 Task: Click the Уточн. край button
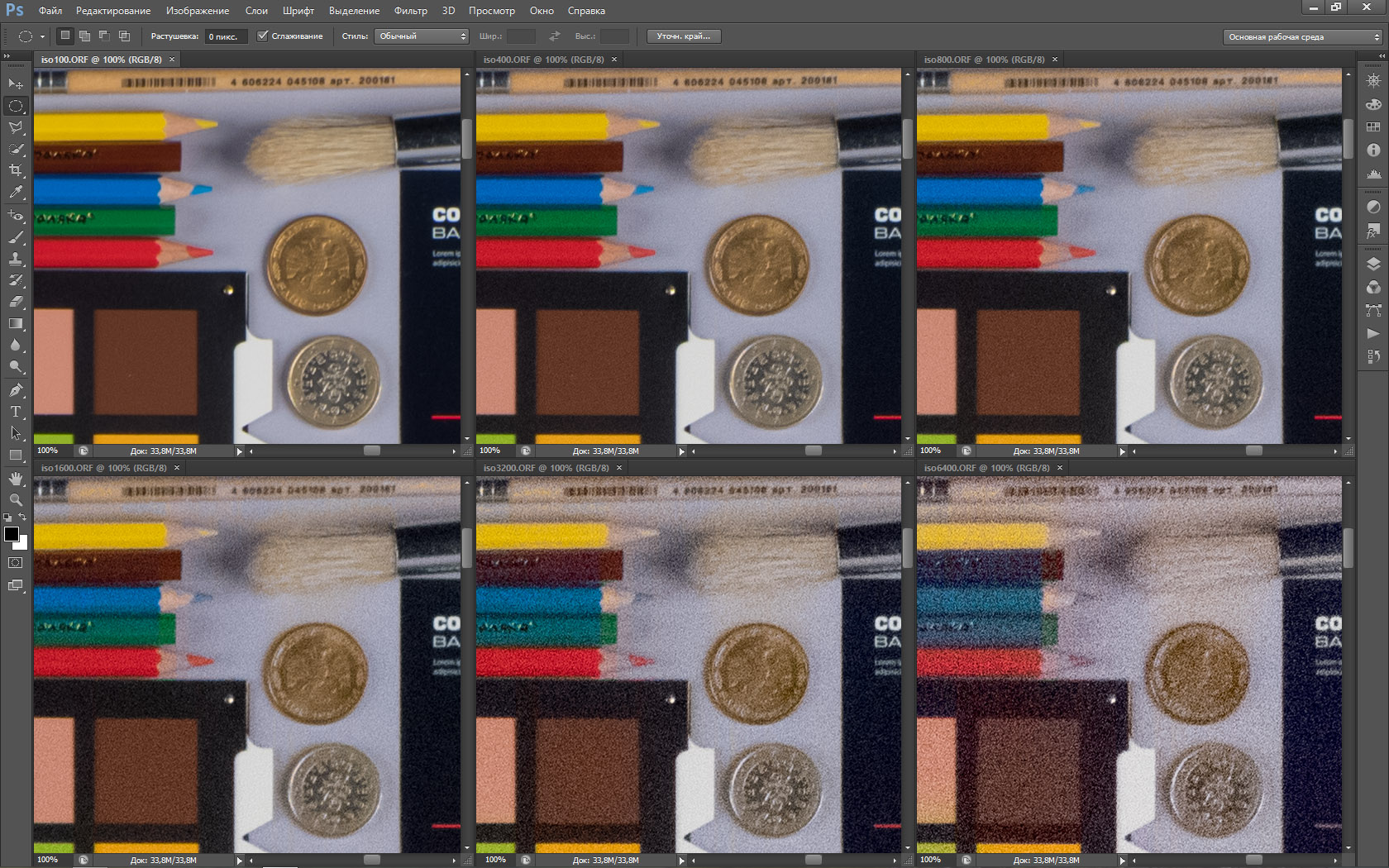pyautogui.click(x=683, y=36)
